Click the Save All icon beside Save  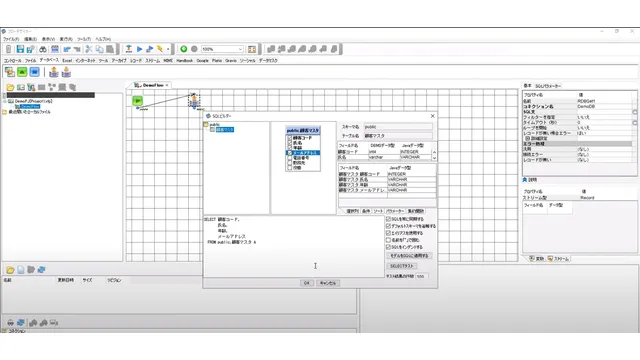[x=30, y=49]
